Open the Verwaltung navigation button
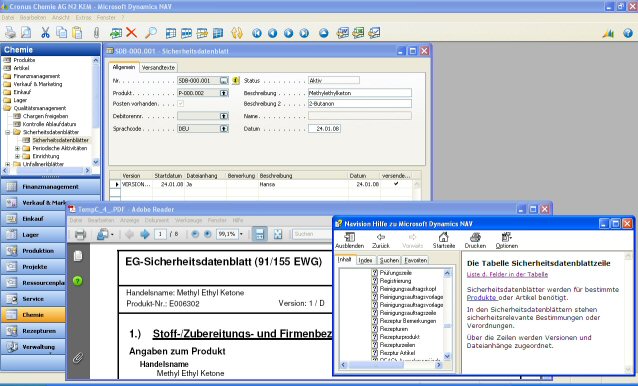 [33, 347]
